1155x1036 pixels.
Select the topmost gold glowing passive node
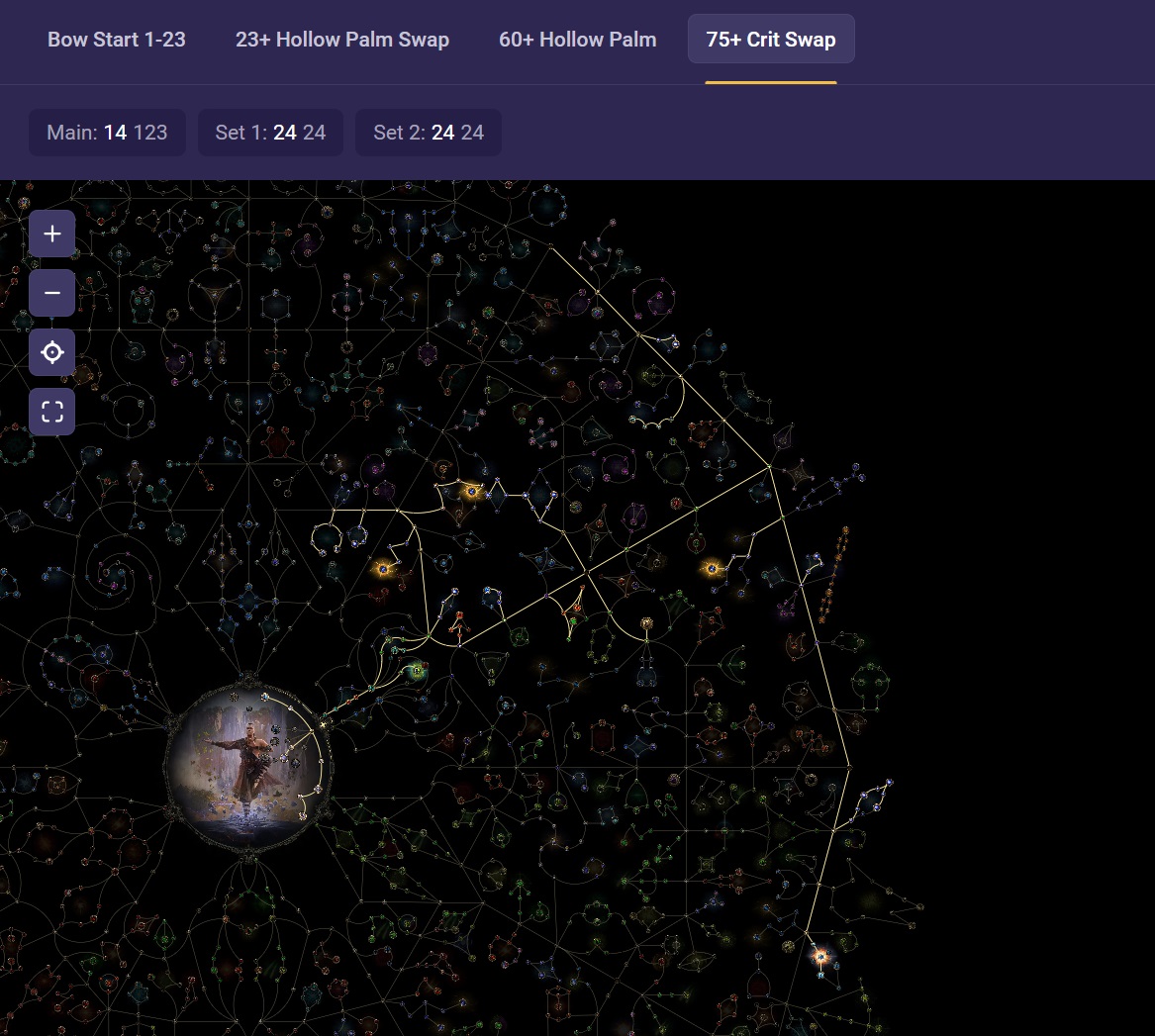(471, 491)
